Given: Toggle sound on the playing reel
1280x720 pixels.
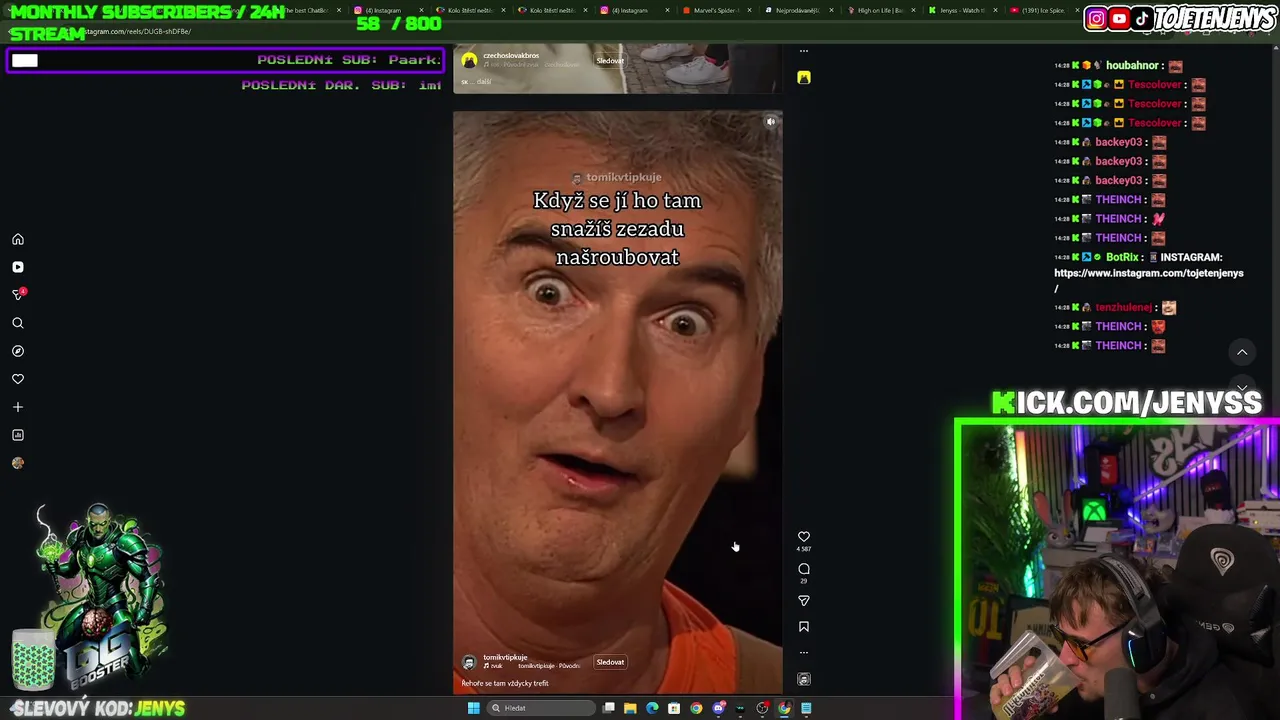Looking at the screenshot, I should click(x=771, y=122).
